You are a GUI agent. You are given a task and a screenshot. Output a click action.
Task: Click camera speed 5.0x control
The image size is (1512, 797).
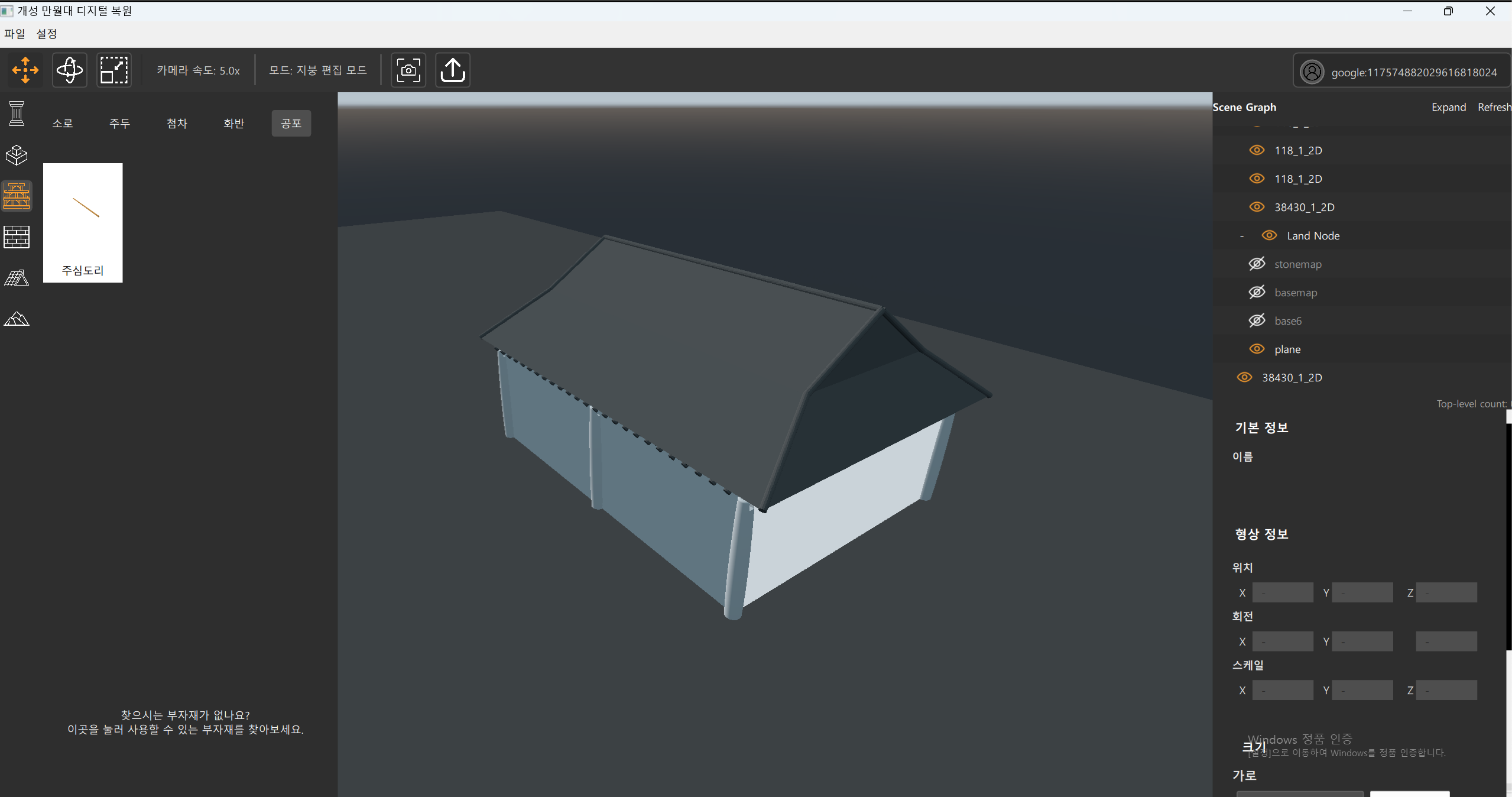(198, 70)
